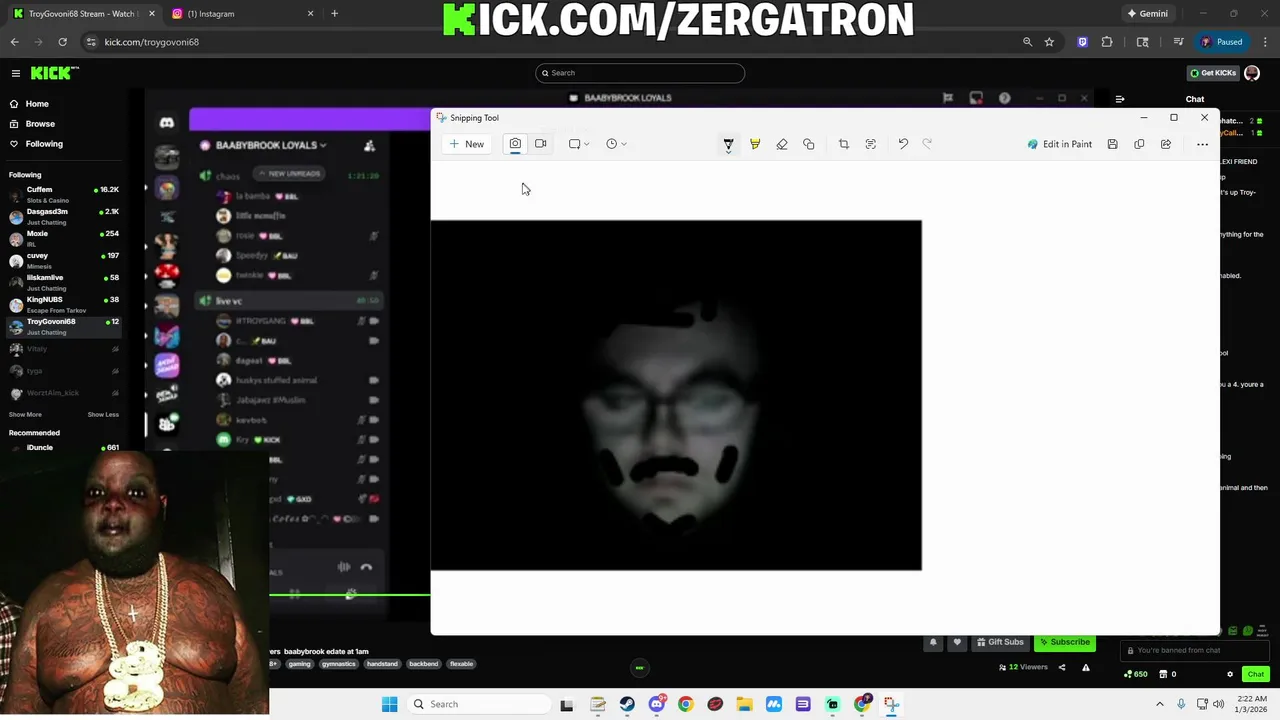Switch to the Instagram tab
Screen dimensions: 1280x720
pos(240,13)
